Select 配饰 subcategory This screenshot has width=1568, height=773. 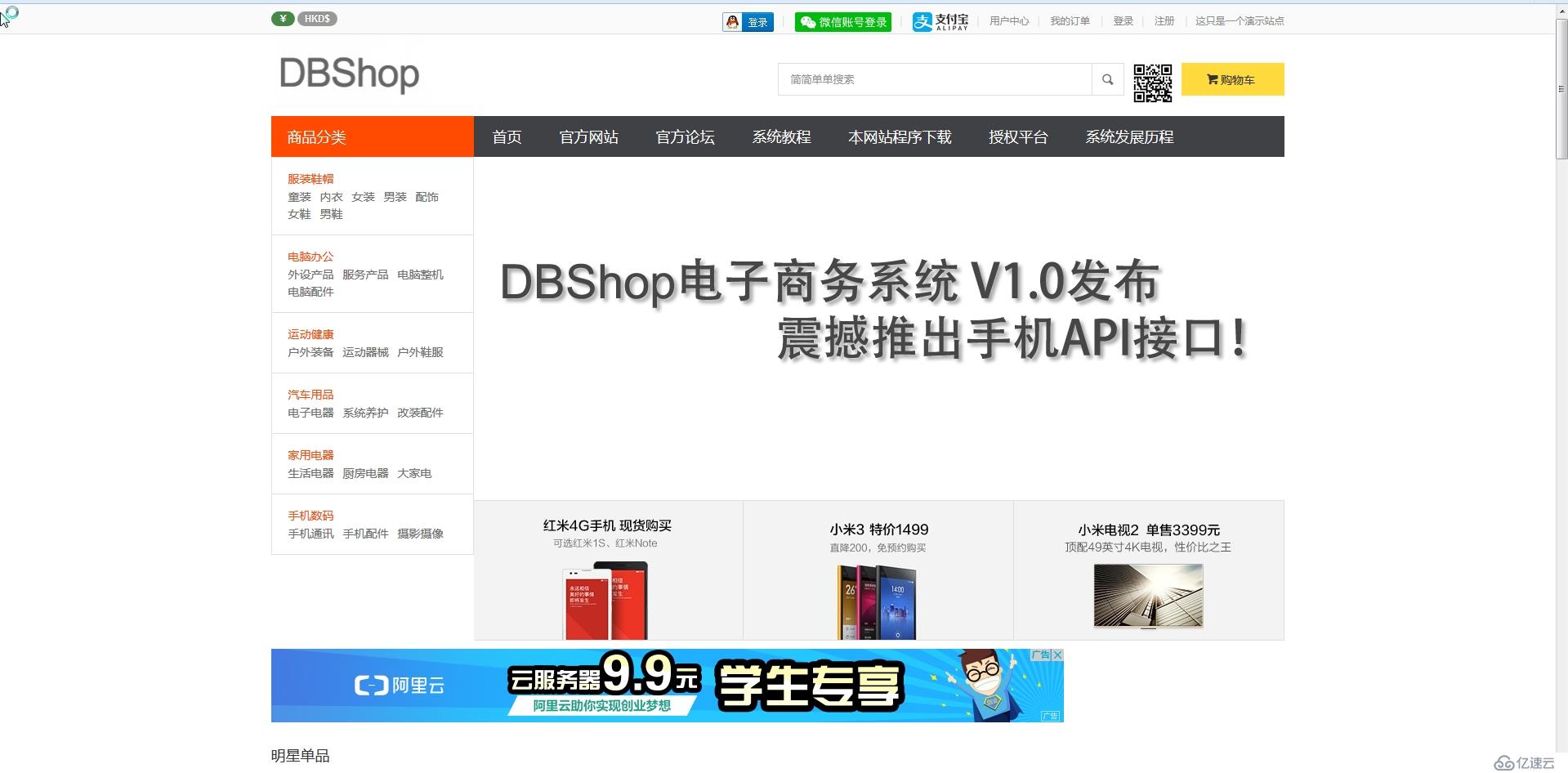click(427, 197)
